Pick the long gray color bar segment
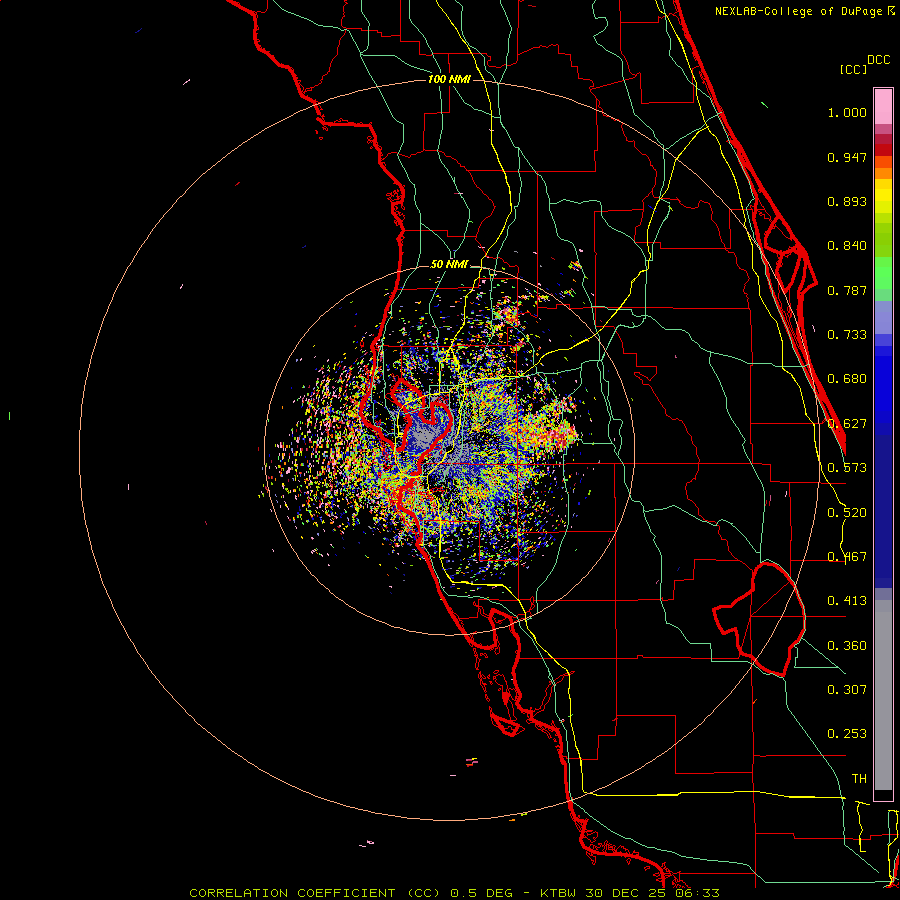Viewport: 900px width, 900px height. 883,695
